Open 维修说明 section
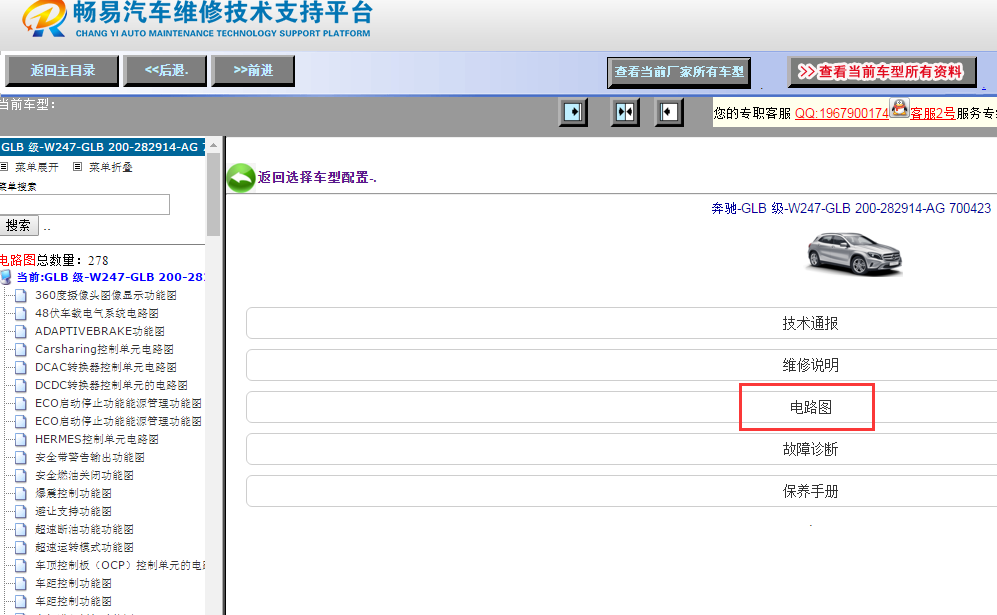Image resolution: width=997 pixels, height=615 pixels. (810, 365)
